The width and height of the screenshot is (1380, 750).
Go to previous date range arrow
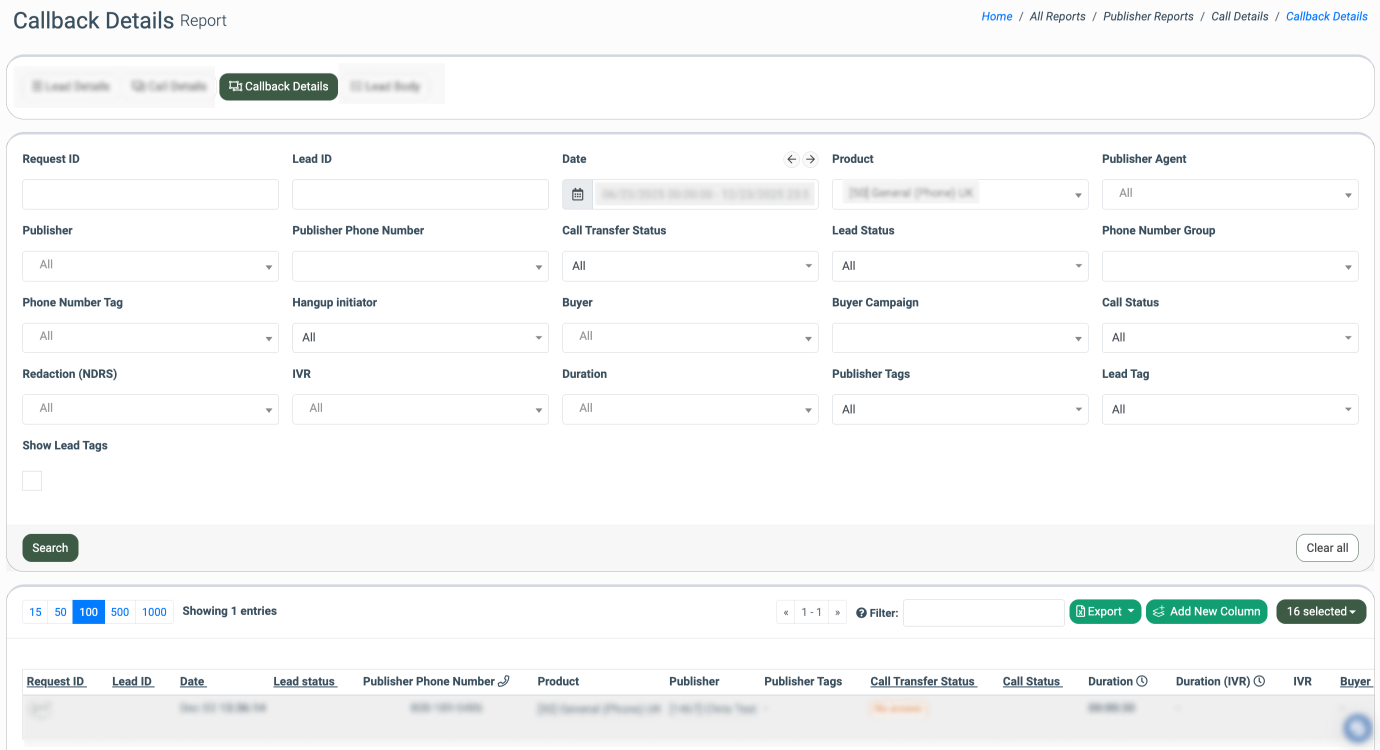(791, 159)
